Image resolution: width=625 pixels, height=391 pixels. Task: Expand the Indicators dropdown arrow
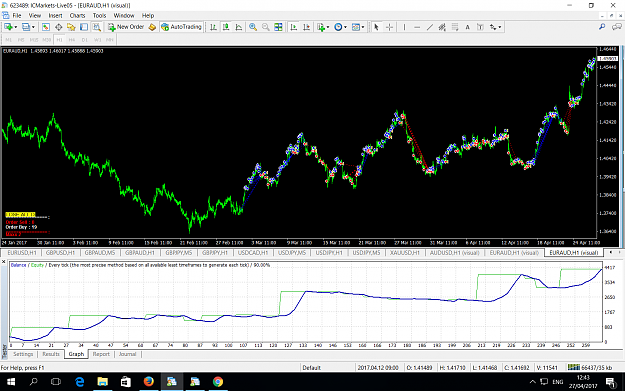click(328, 27)
